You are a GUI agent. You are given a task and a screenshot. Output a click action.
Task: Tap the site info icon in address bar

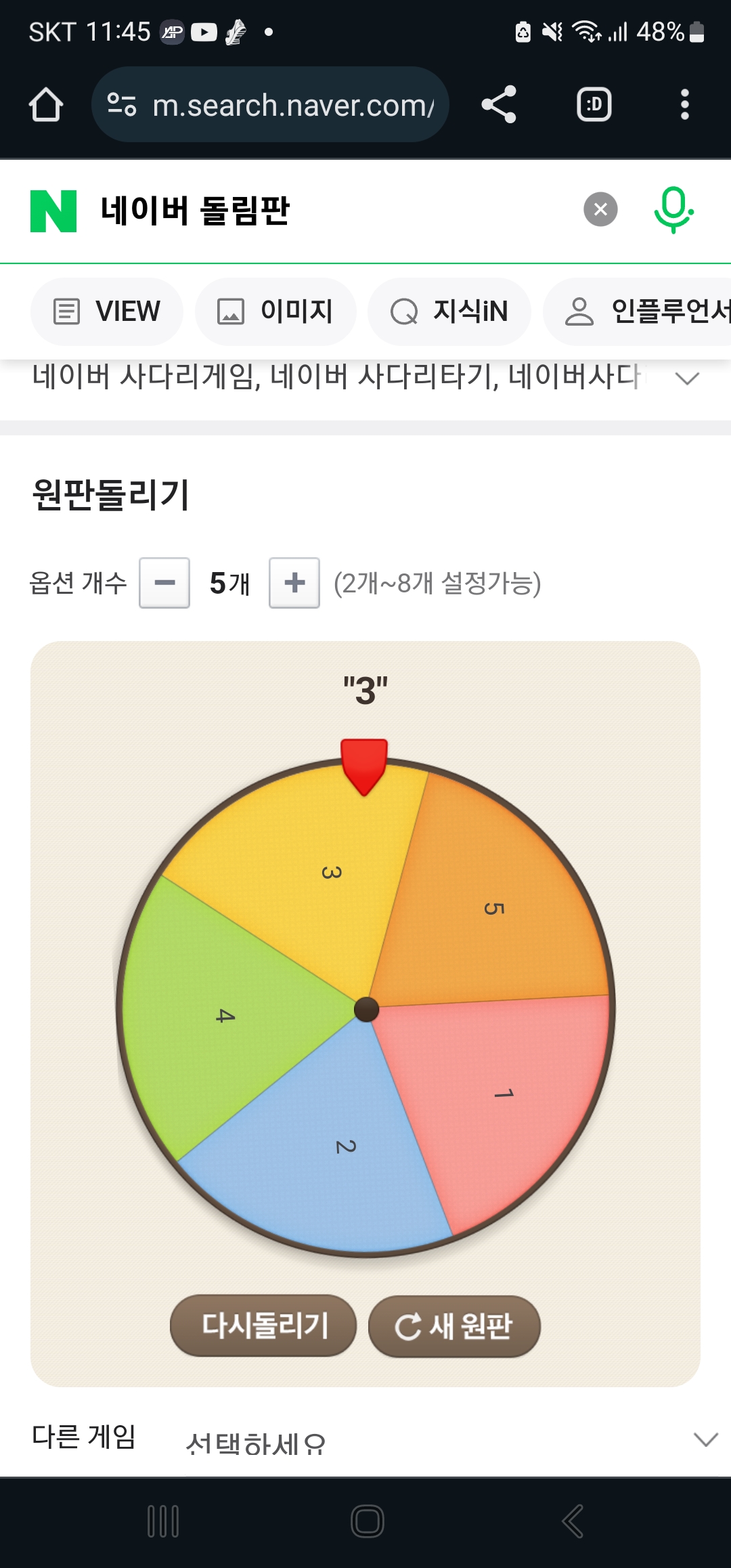click(x=122, y=105)
